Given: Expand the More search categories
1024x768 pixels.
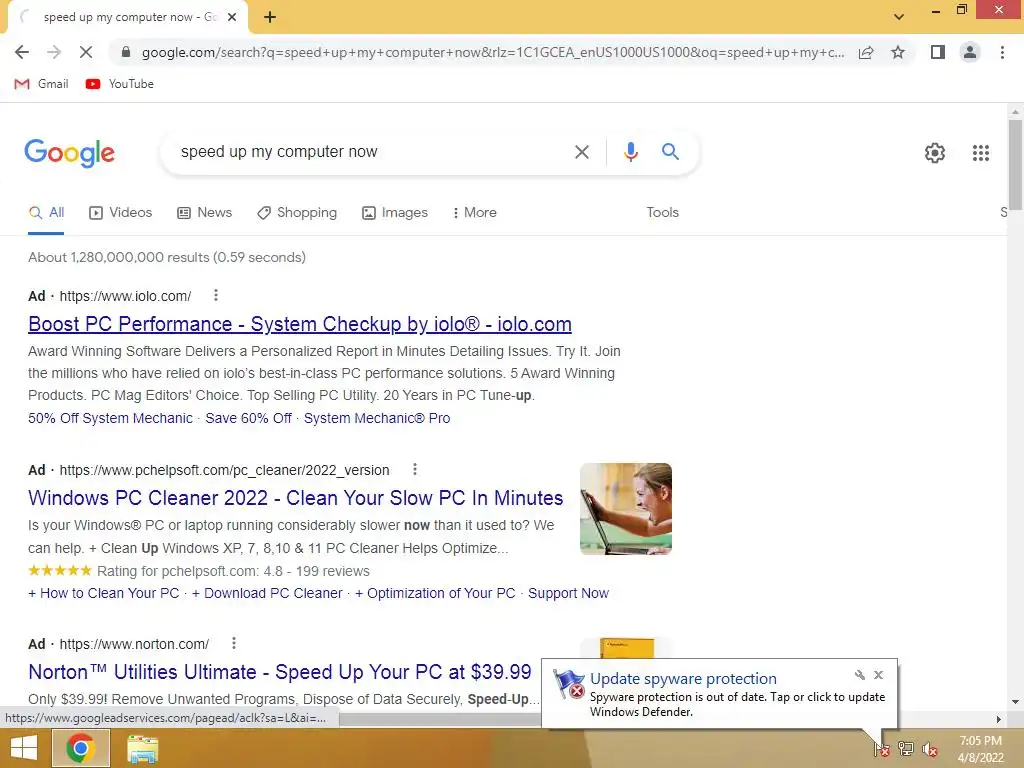Looking at the screenshot, I should [x=475, y=213].
